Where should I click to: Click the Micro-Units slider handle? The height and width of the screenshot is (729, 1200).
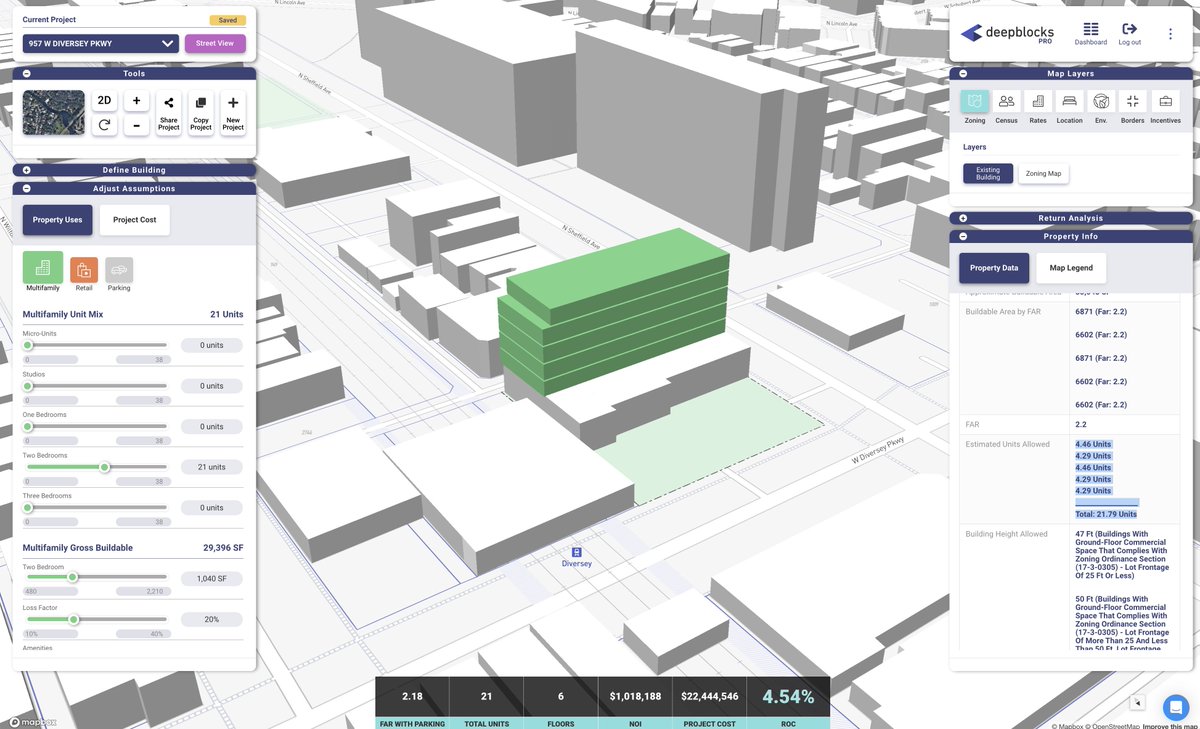(28, 345)
